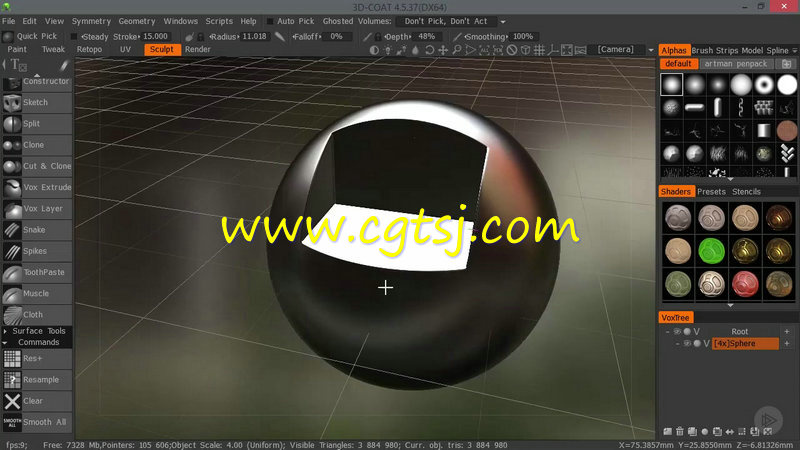The height and width of the screenshot is (450, 800).
Task: Switch to the Stencils tab
Action: tap(746, 192)
